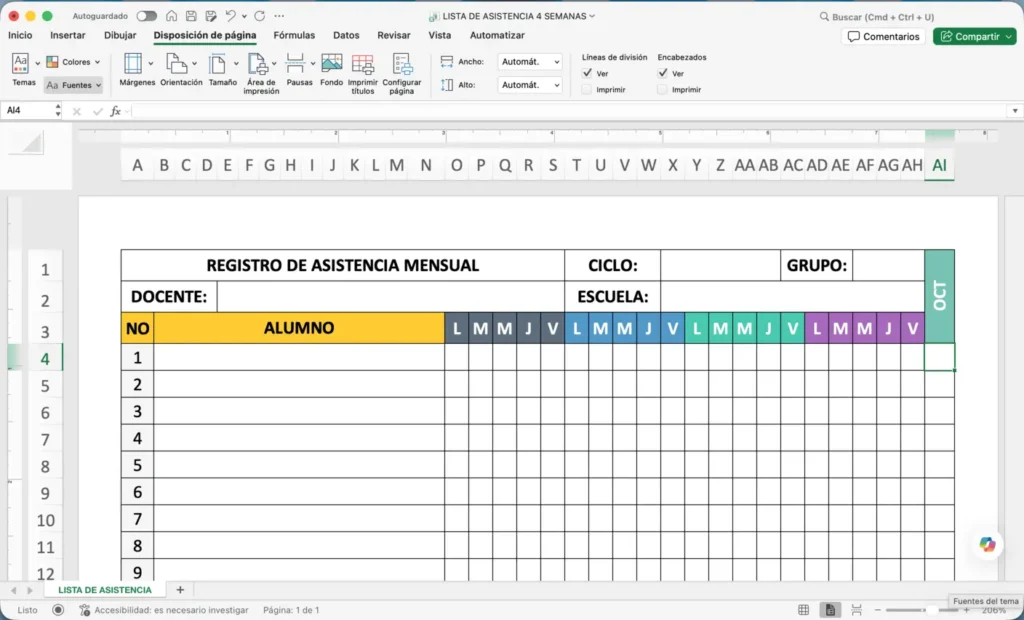Click the zoom out minus button

click(x=878, y=610)
